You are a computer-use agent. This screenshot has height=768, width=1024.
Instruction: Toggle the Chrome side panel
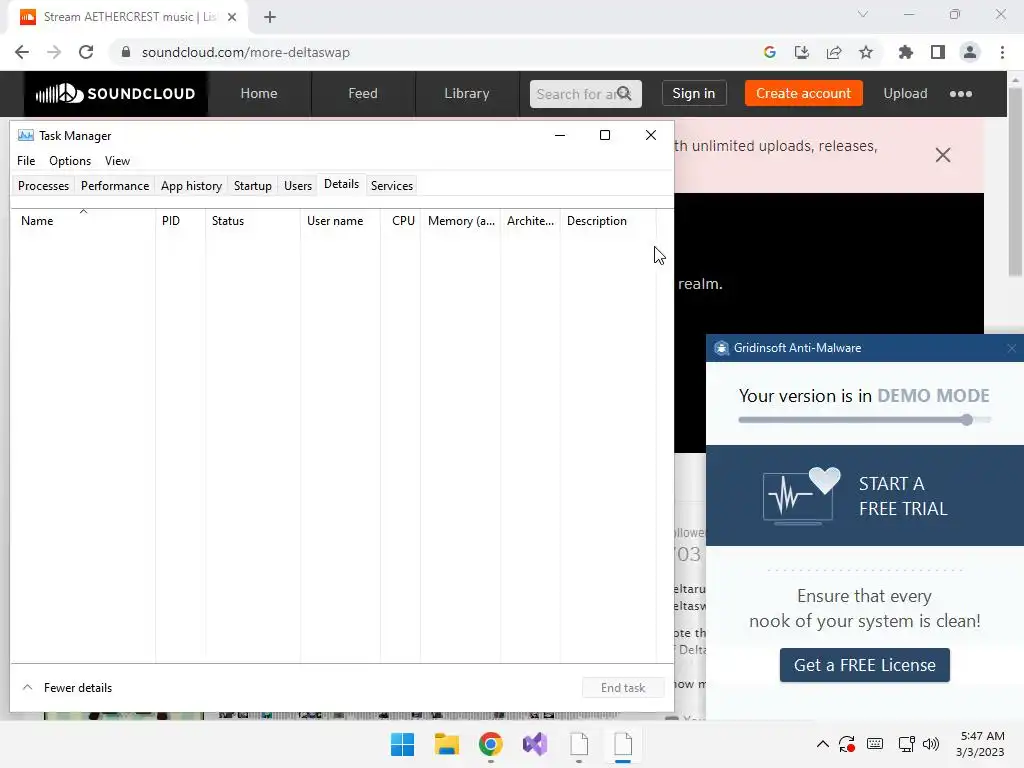(938, 52)
